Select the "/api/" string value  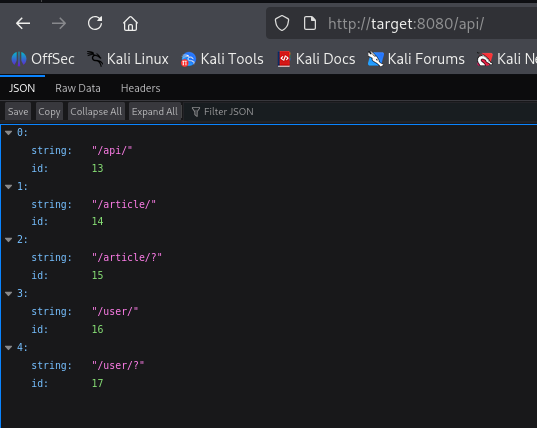(x=112, y=150)
